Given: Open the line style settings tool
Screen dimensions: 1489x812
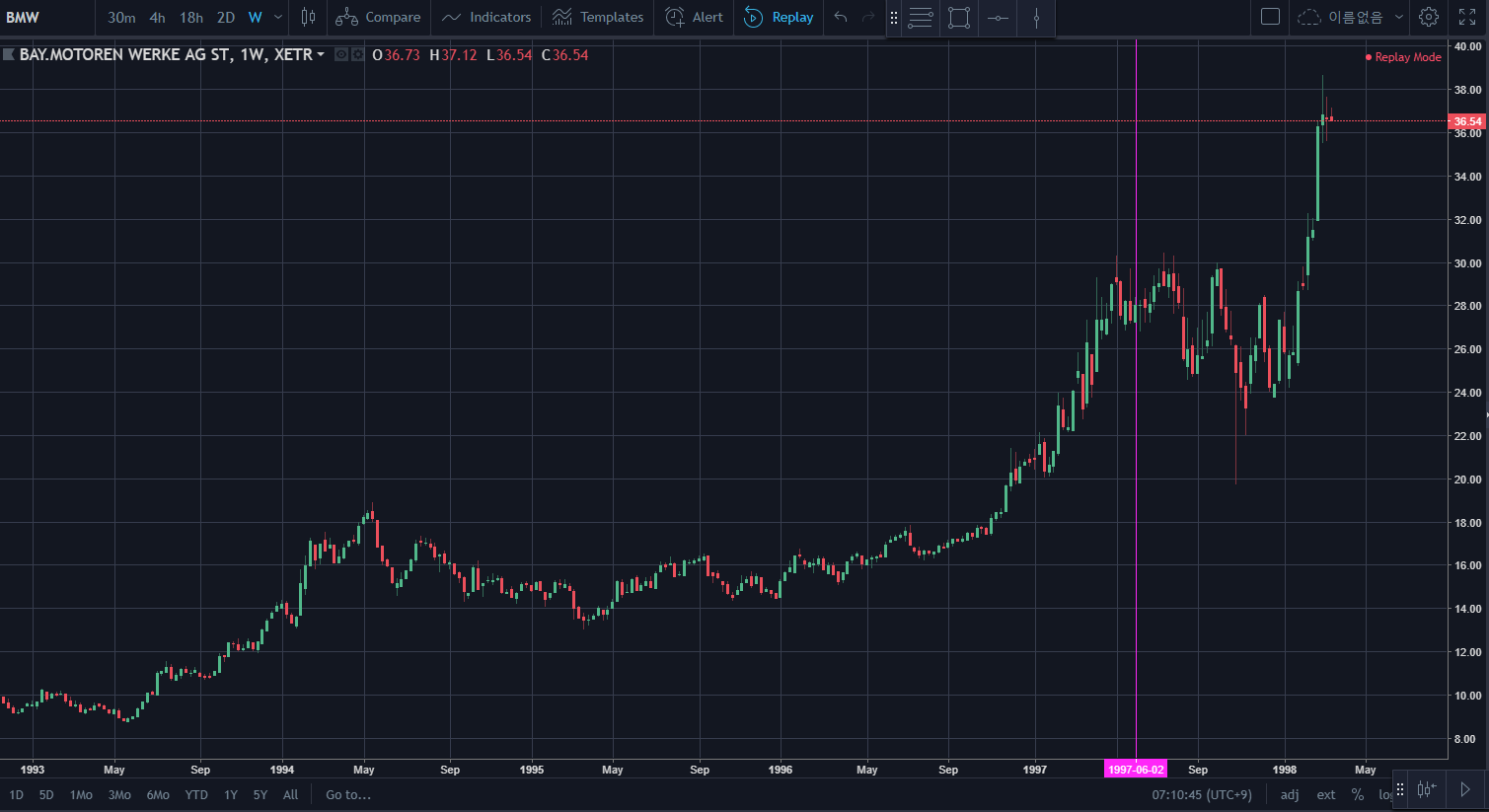Looking at the screenshot, I should 921,18.
